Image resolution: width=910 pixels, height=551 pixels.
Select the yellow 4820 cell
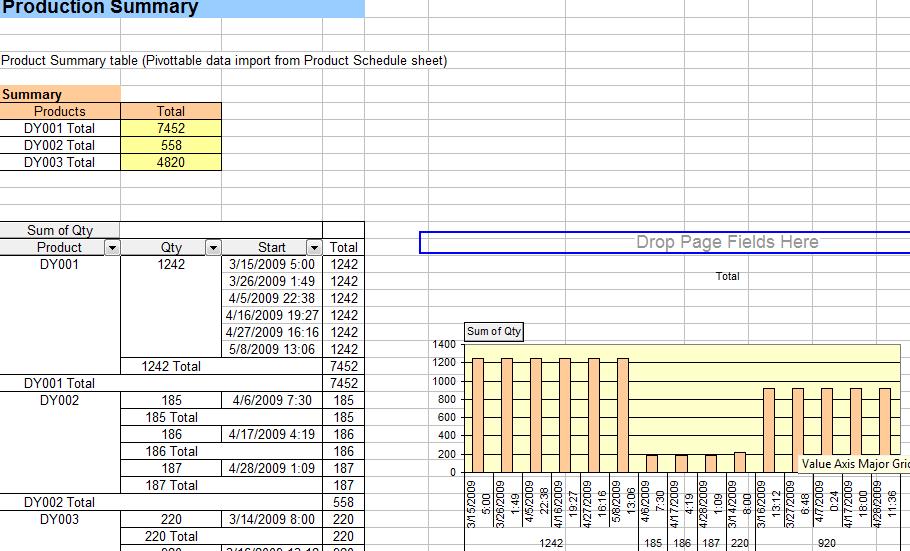tap(171, 162)
